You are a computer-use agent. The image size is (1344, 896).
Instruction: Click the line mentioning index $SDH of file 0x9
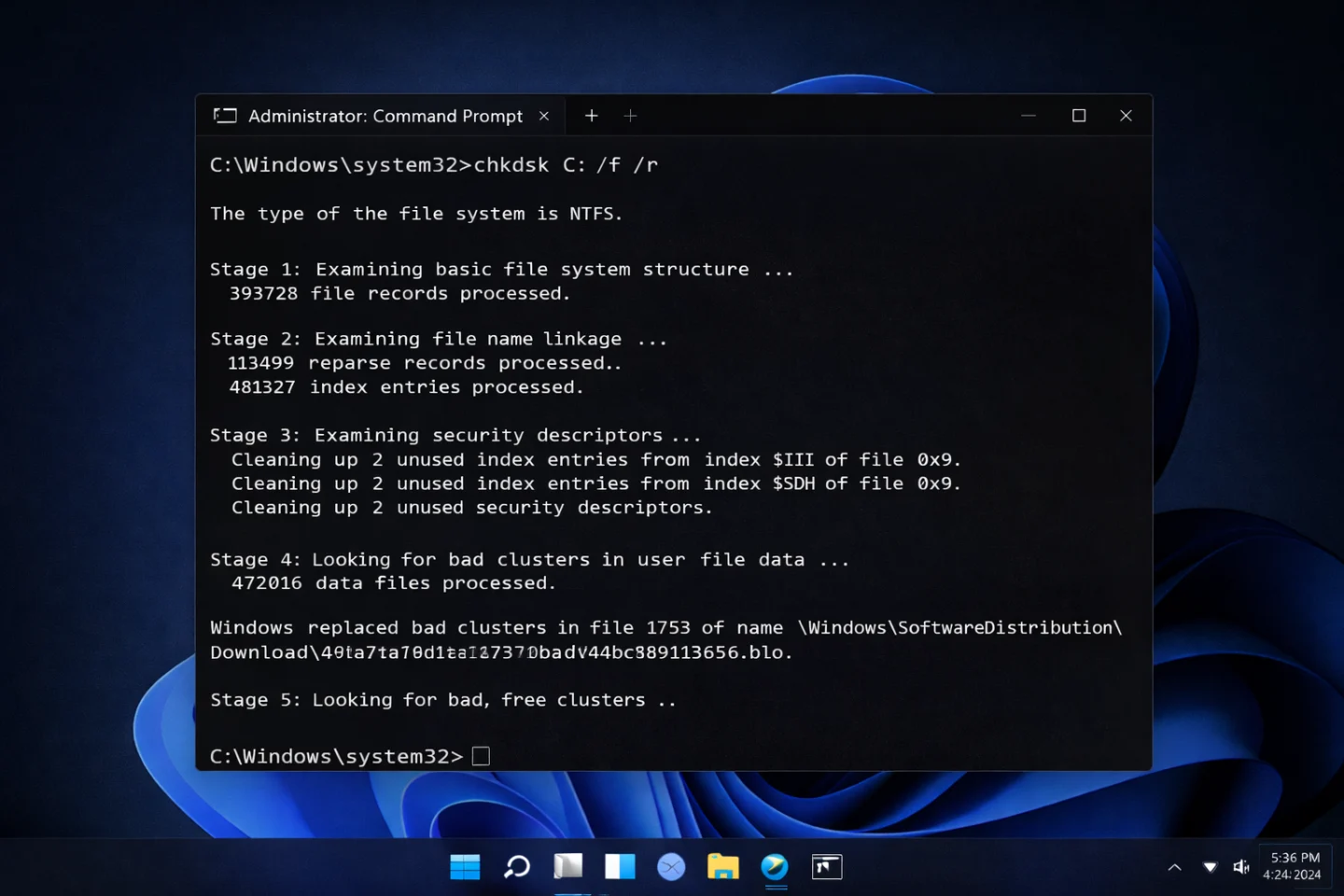click(595, 483)
